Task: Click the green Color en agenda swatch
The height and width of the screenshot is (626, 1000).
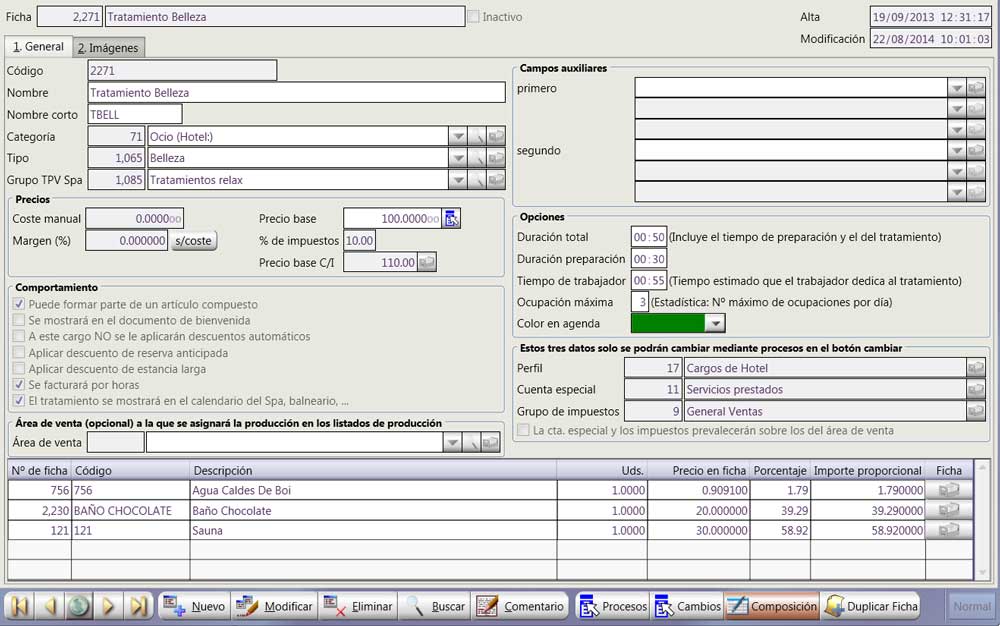Action: 668,323
